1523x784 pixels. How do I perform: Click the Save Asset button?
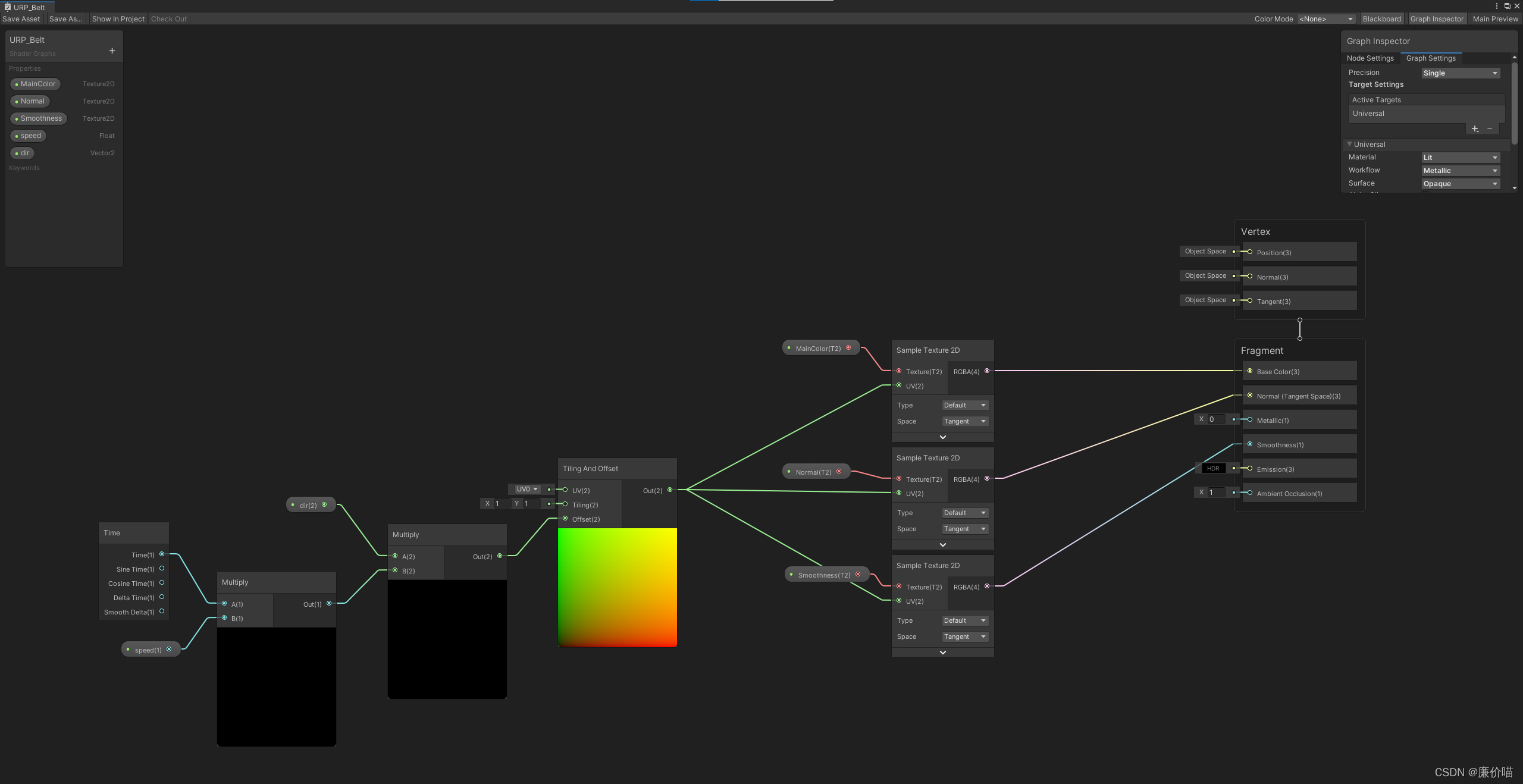point(21,19)
